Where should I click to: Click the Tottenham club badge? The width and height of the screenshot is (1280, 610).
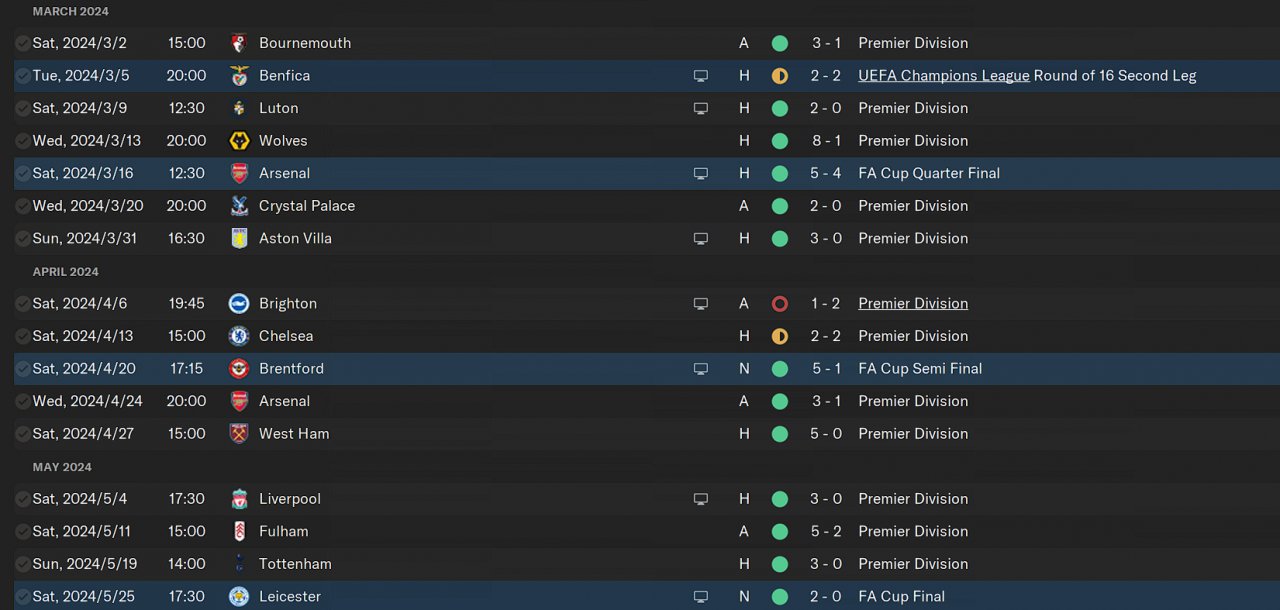point(239,564)
